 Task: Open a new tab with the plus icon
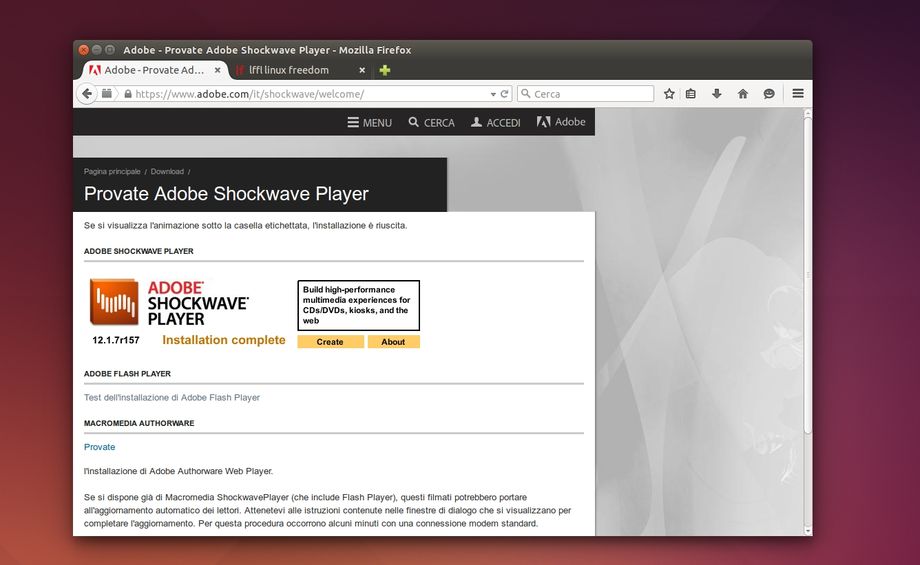tap(385, 70)
